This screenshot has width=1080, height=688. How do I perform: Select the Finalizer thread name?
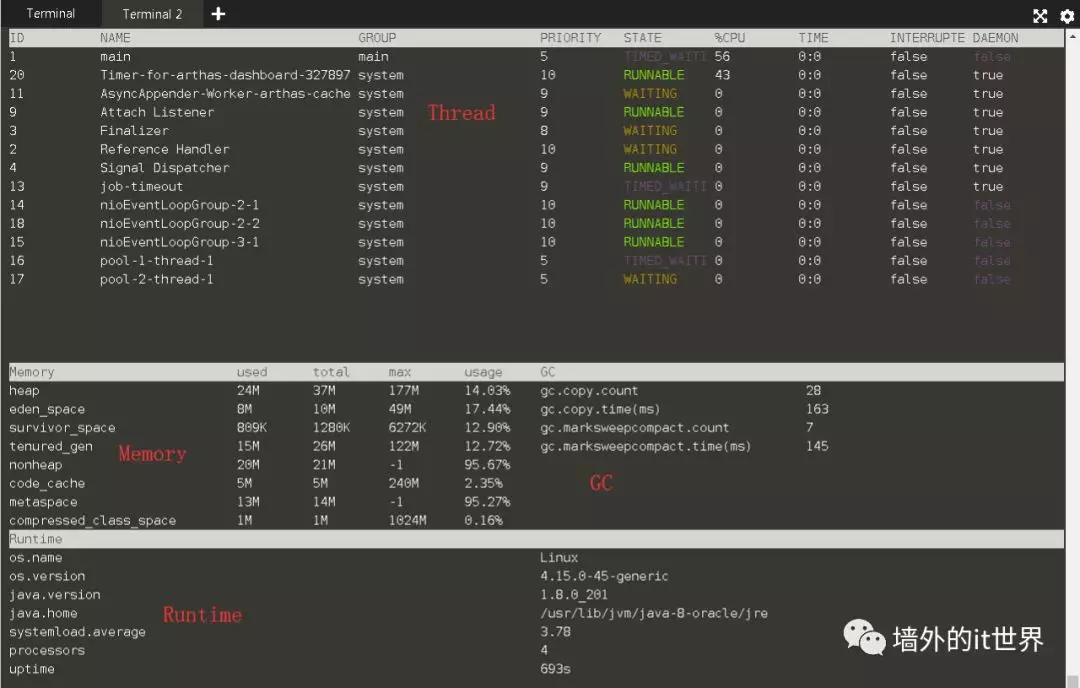coord(134,131)
